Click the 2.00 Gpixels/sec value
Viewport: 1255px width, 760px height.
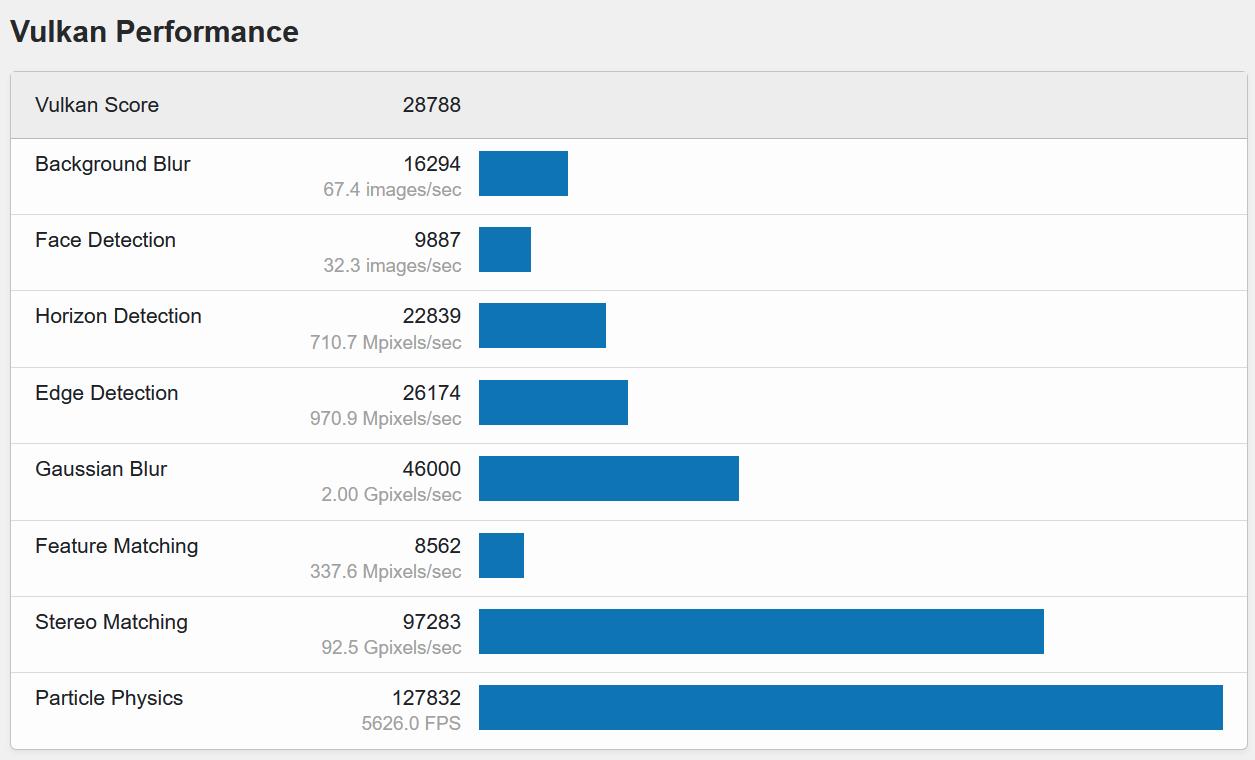pos(391,495)
